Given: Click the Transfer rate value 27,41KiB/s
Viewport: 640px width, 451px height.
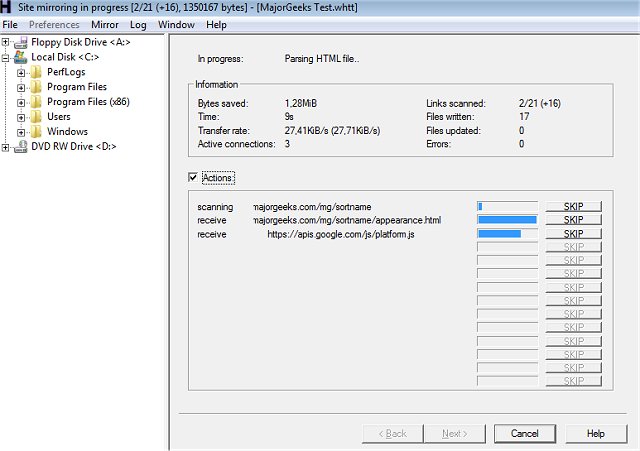Looking at the screenshot, I should click(x=332, y=131).
